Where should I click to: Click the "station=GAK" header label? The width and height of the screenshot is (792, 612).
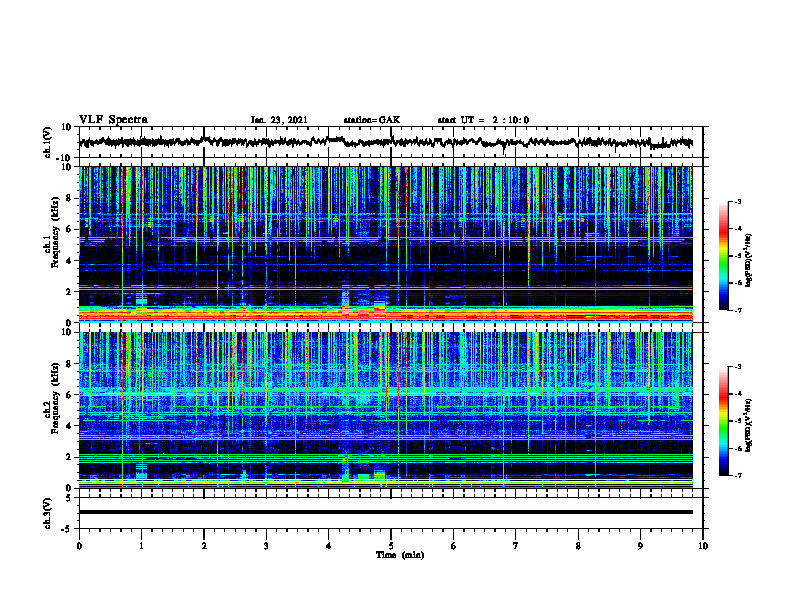(x=372, y=120)
